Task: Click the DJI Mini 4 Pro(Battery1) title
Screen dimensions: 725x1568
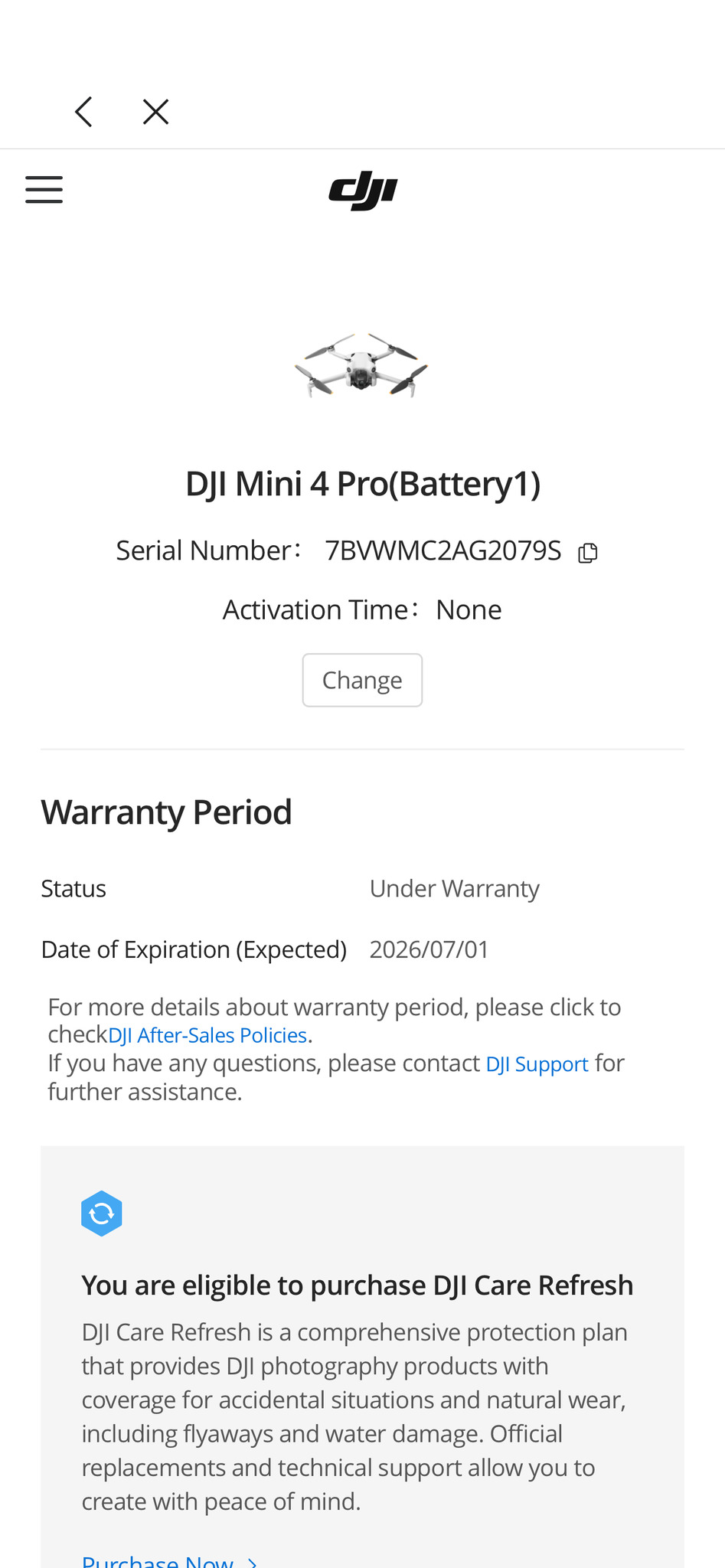Action: point(363,484)
